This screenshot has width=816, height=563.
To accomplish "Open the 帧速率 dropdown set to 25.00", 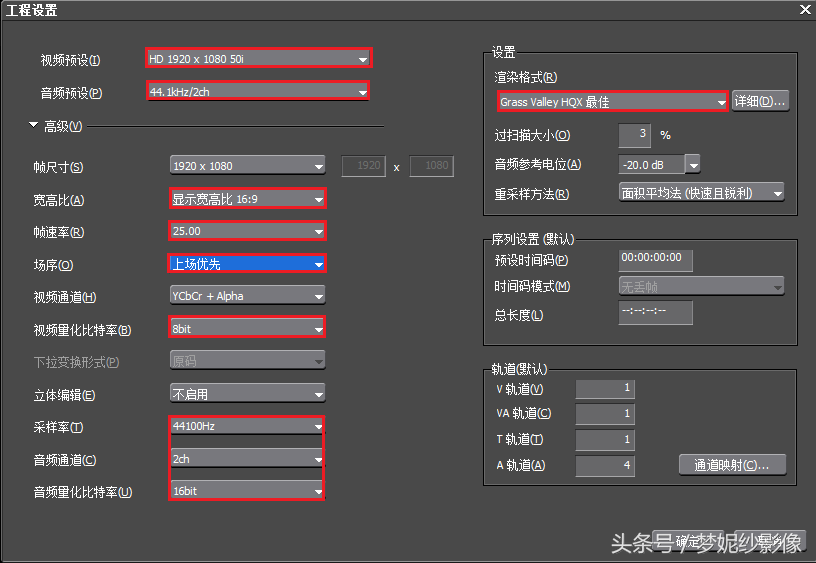I will click(x=247, y=231).
